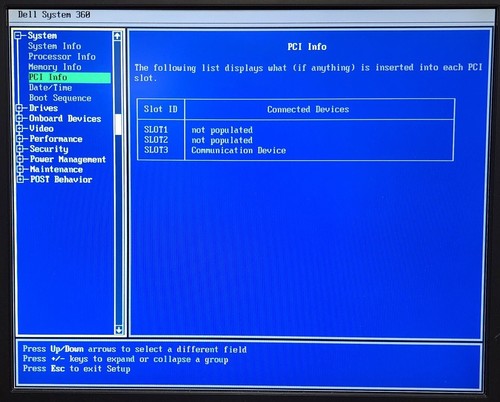The width and height of the screenshot is (500, 402).
Task: Expand the Maintenance group
Action: pos(20,169)
